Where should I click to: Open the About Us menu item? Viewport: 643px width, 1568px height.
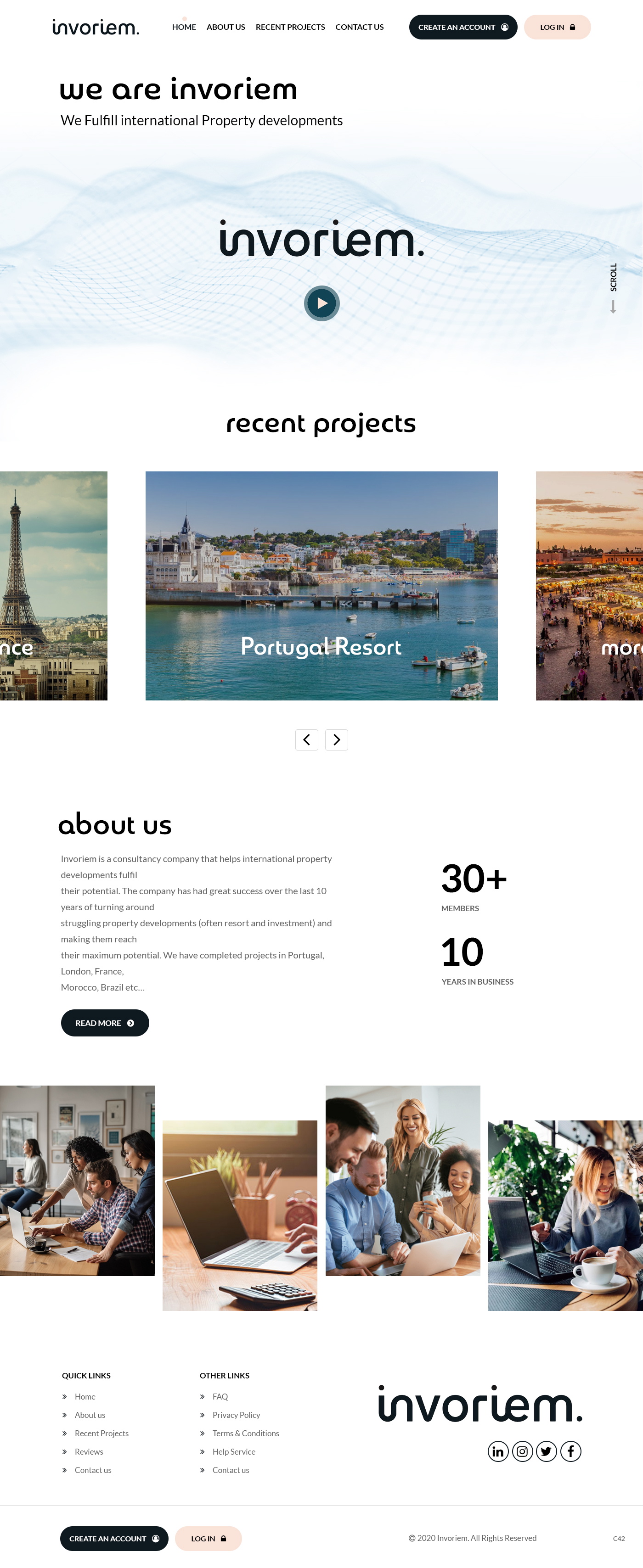(226, 28)
